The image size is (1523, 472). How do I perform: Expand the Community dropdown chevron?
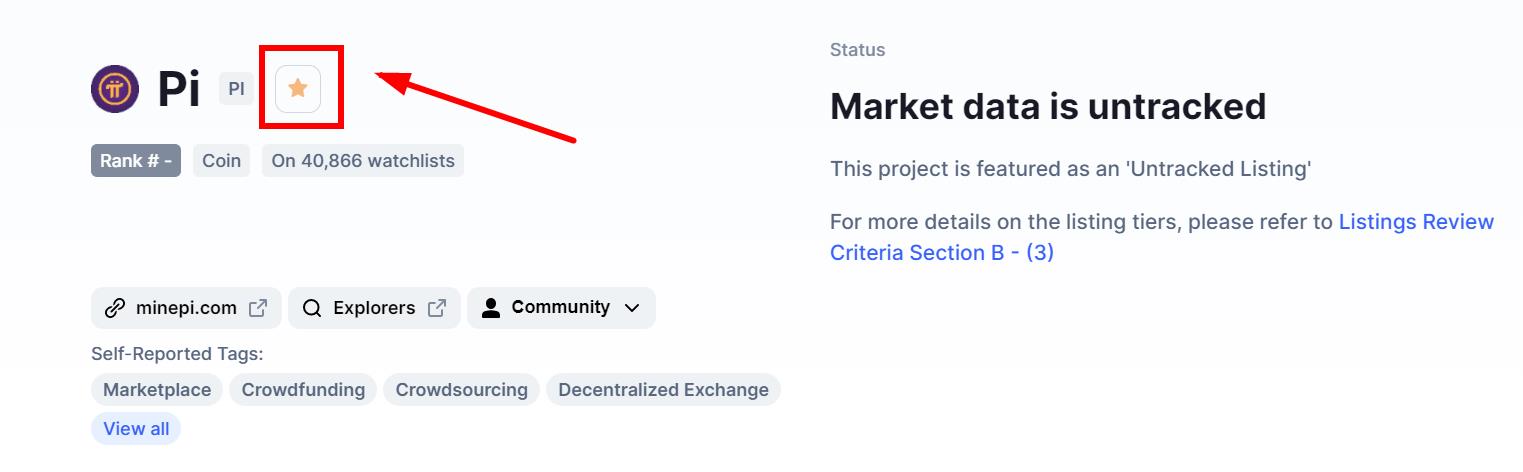point(632,308)
